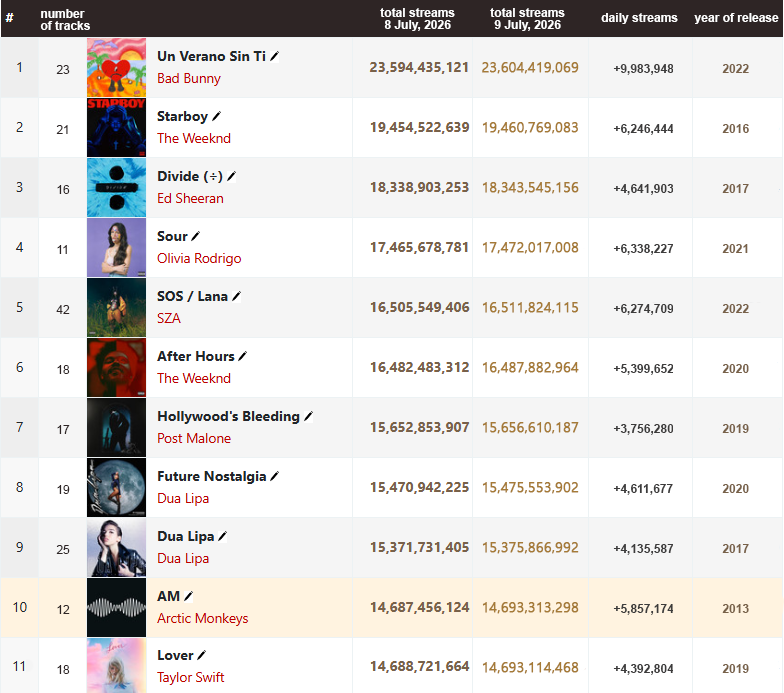Click the pencil icon beside SOS / Lana
The image size is (784, 693).
click(x=236, y=296)
